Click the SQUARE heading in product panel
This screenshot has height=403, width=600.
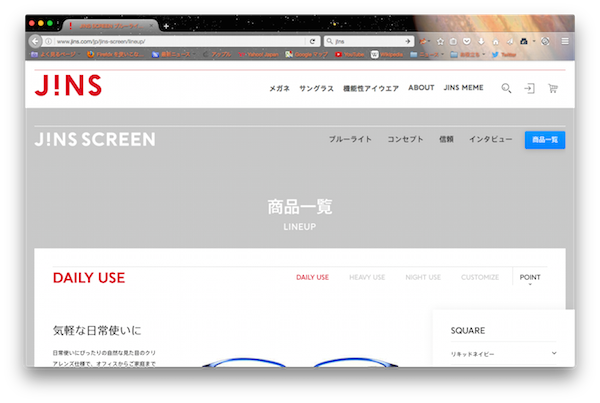[468, 330]
